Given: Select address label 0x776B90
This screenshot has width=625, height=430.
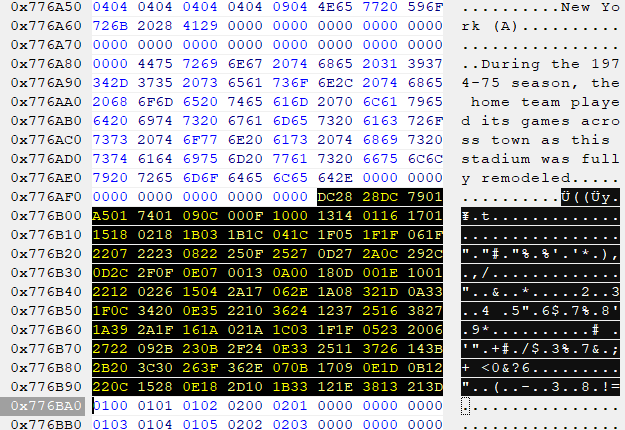Looking at the screenshot, I should click(x=46, y=387).
